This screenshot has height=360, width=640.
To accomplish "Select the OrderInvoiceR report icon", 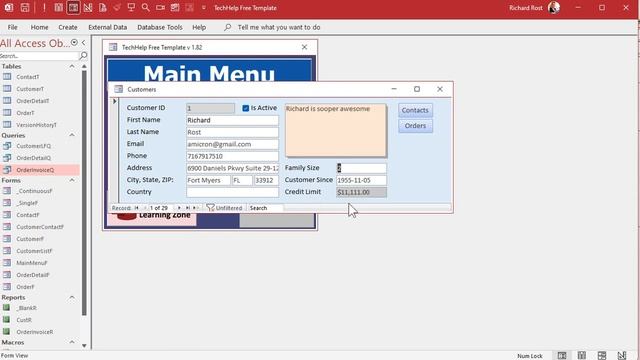I will click(x=7, y=331).
